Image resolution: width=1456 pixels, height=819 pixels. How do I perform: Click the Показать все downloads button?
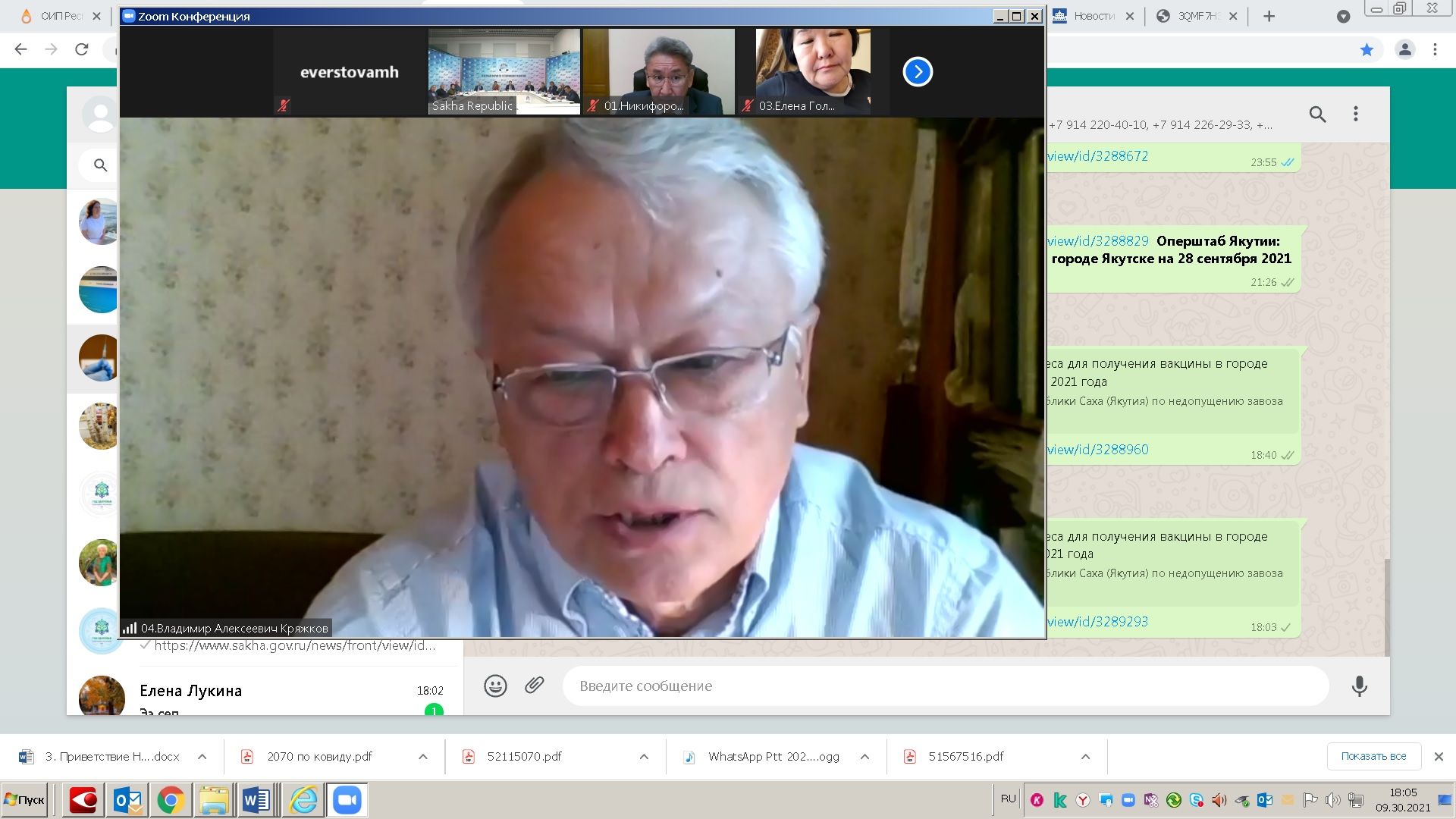tap(1373, 756)
